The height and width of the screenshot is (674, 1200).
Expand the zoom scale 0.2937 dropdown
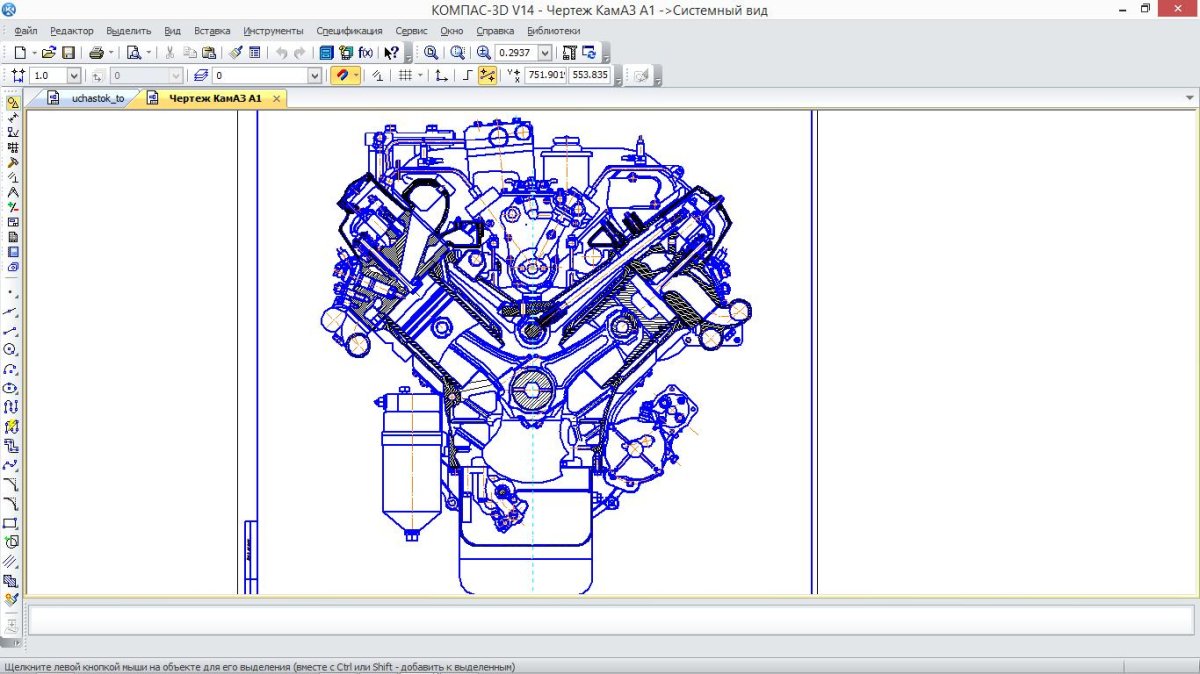coord(545,52)
